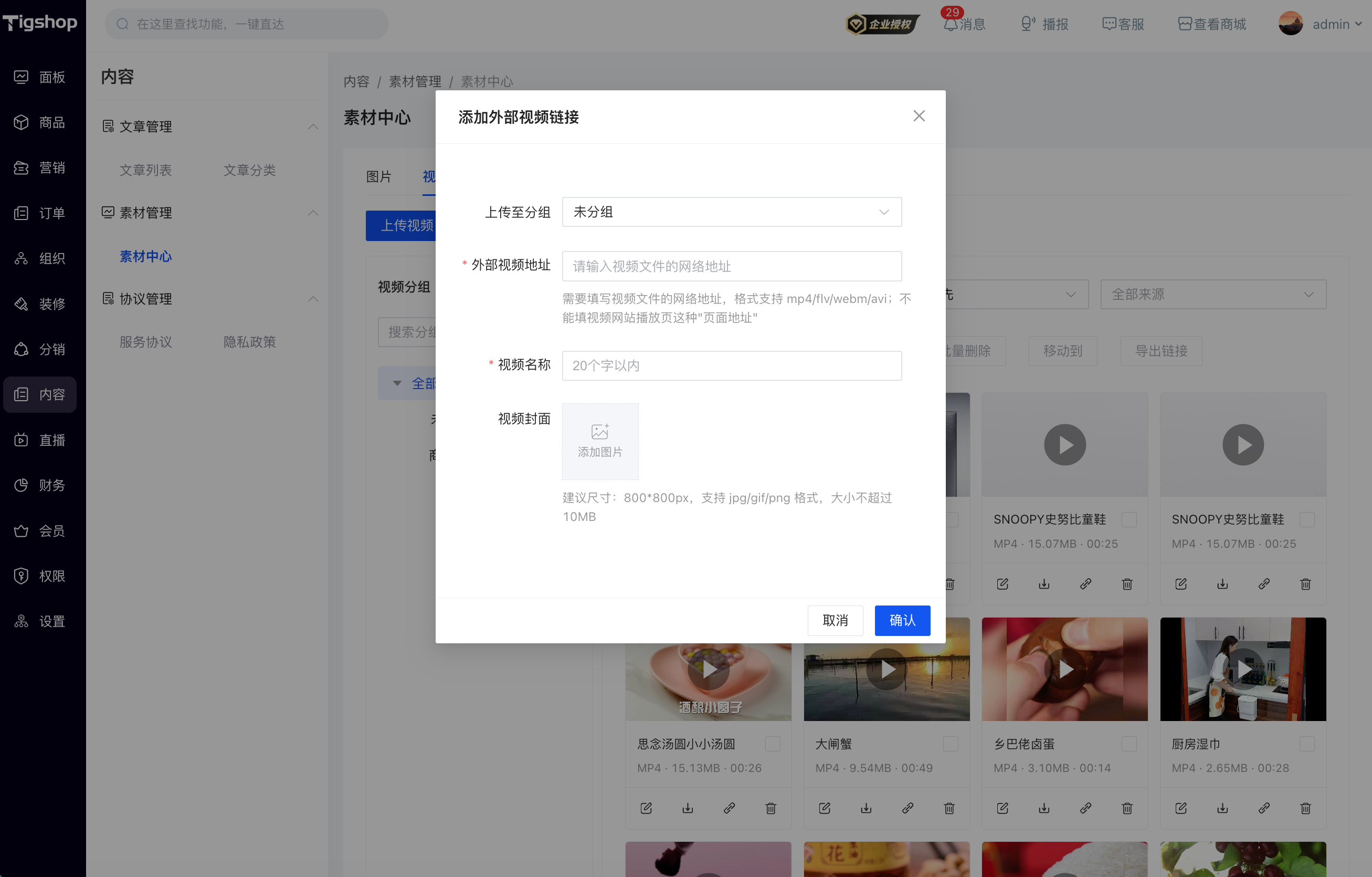
Task: Click the 确认 button
Action: tap(903, 620)
